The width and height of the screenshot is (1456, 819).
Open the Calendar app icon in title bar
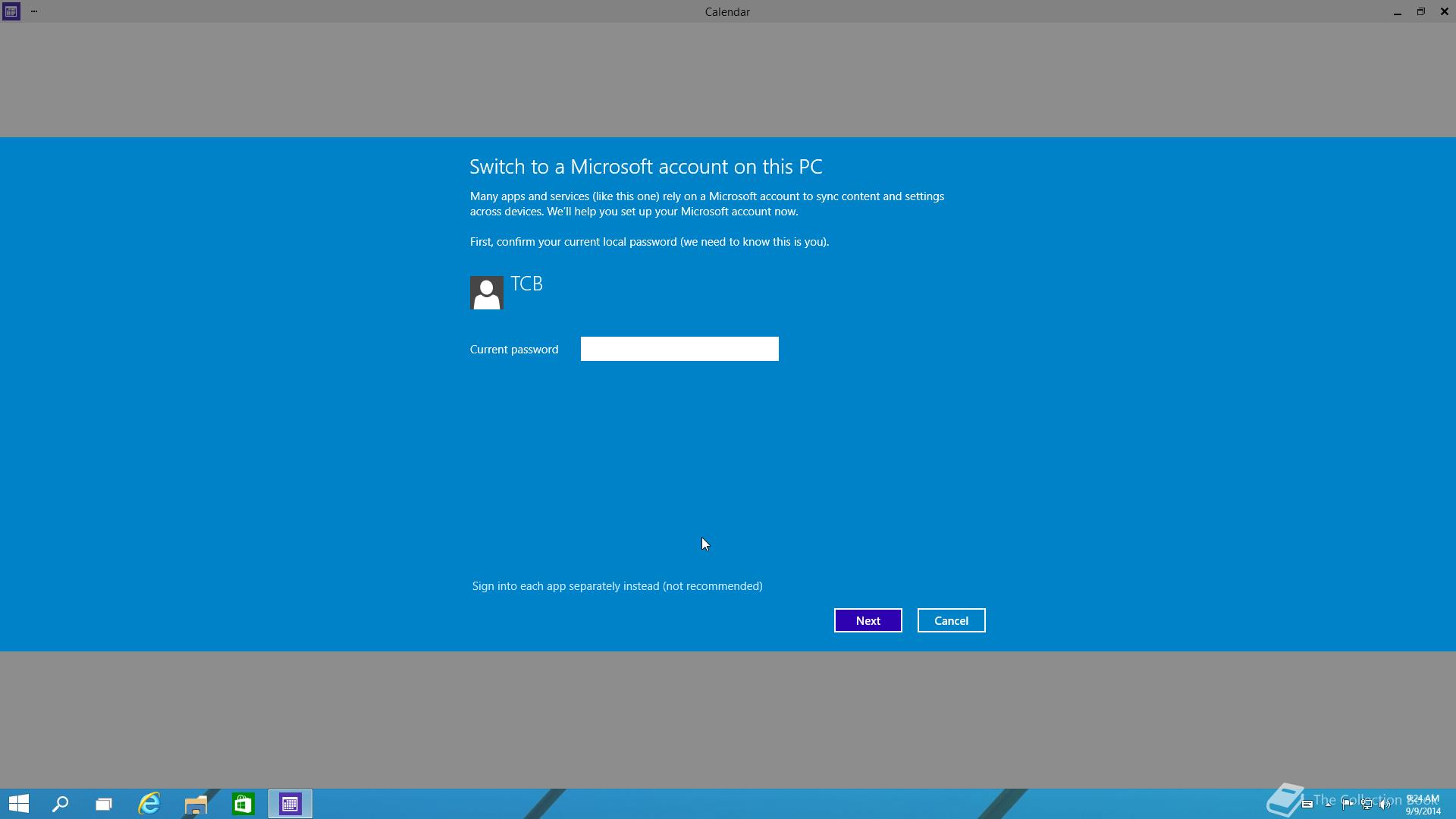[x=11, y=11]
